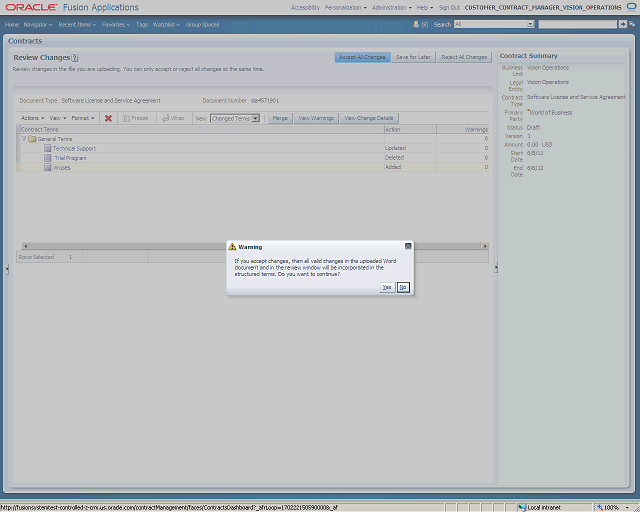The image size is (640, 512).
Task: Click the left panel splitter collapse arrow
Action: coord(7,269)
